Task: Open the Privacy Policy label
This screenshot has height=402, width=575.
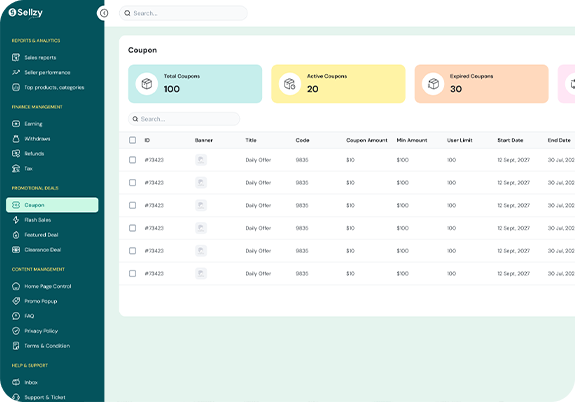Action: [41, 331]
